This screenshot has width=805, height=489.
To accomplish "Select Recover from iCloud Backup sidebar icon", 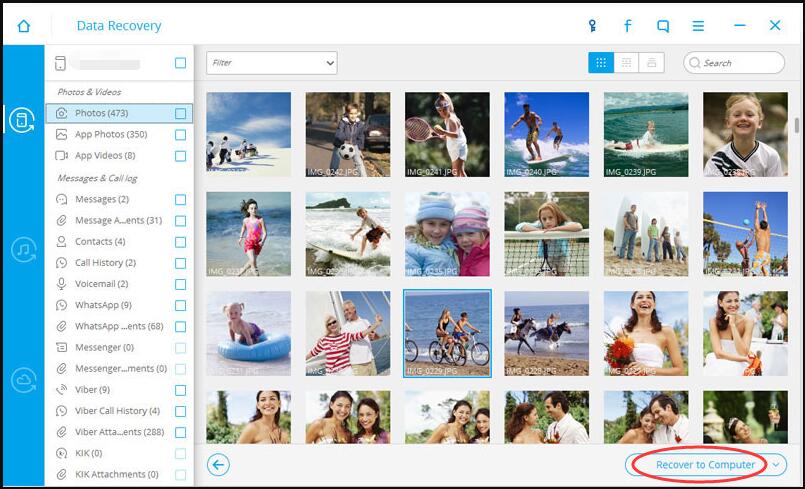I will point(24,381).
